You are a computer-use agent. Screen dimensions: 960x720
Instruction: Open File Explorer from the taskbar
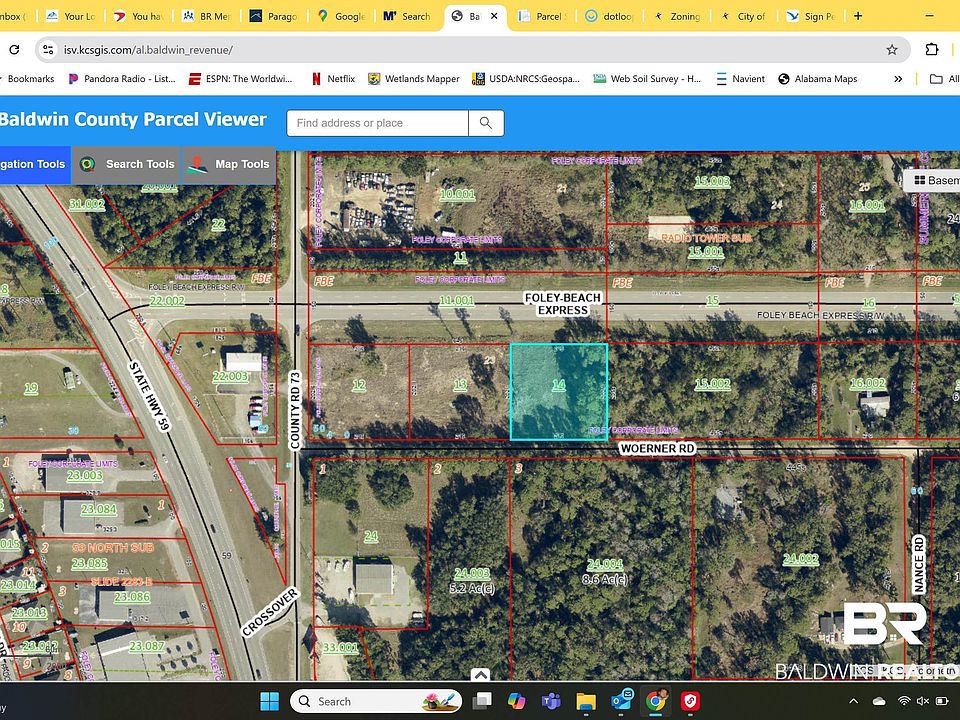pyautogui.click(x=586, y=701)
